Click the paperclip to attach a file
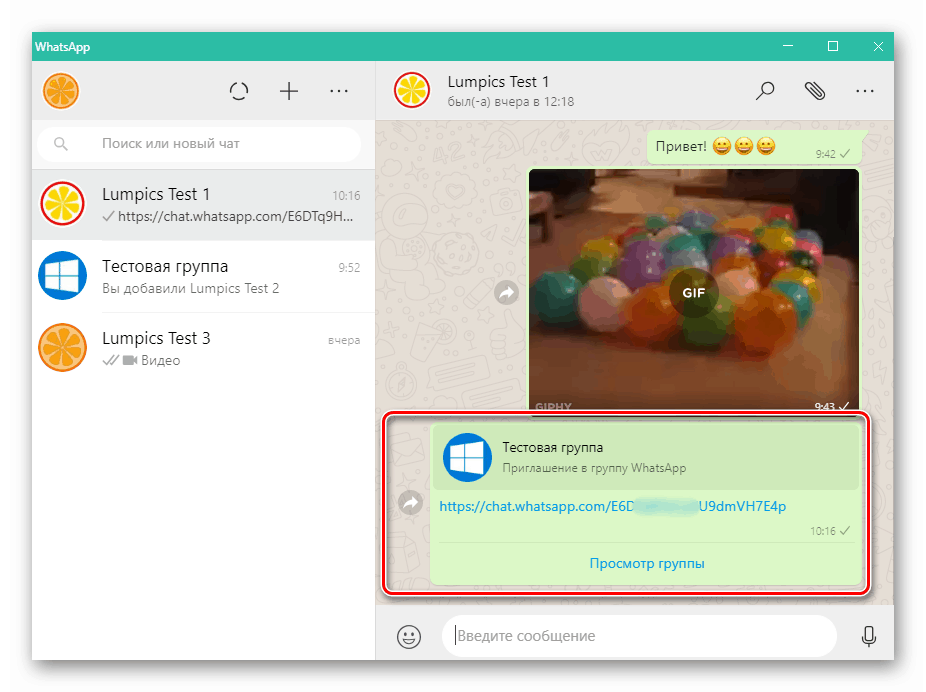Image resolution: width=926 pixels, height=692 pixels. click(815, 90)
